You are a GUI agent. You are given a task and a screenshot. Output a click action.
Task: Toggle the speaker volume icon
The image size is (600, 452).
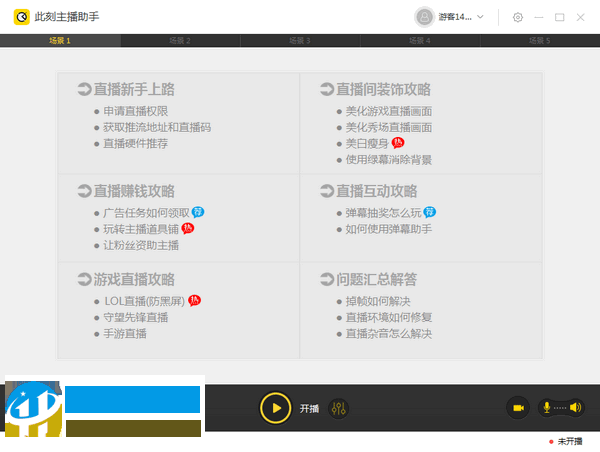575,408
